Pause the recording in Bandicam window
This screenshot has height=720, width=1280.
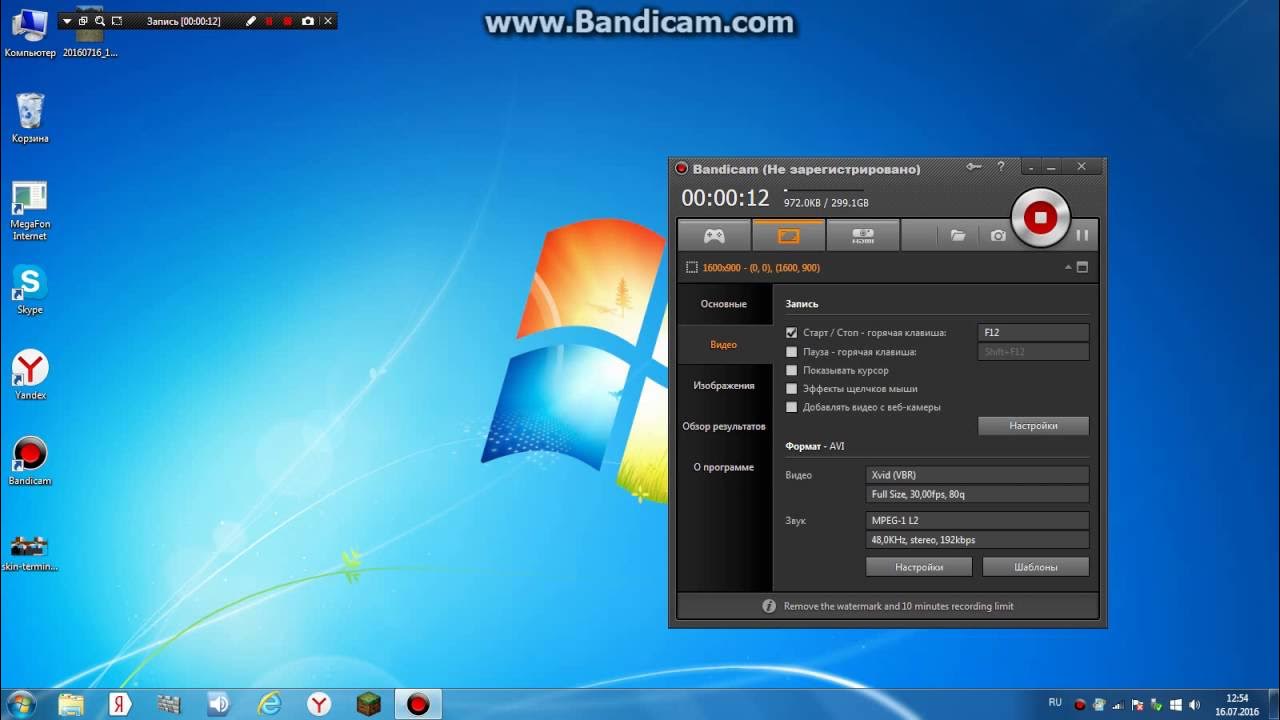[x=1082, y=236]
